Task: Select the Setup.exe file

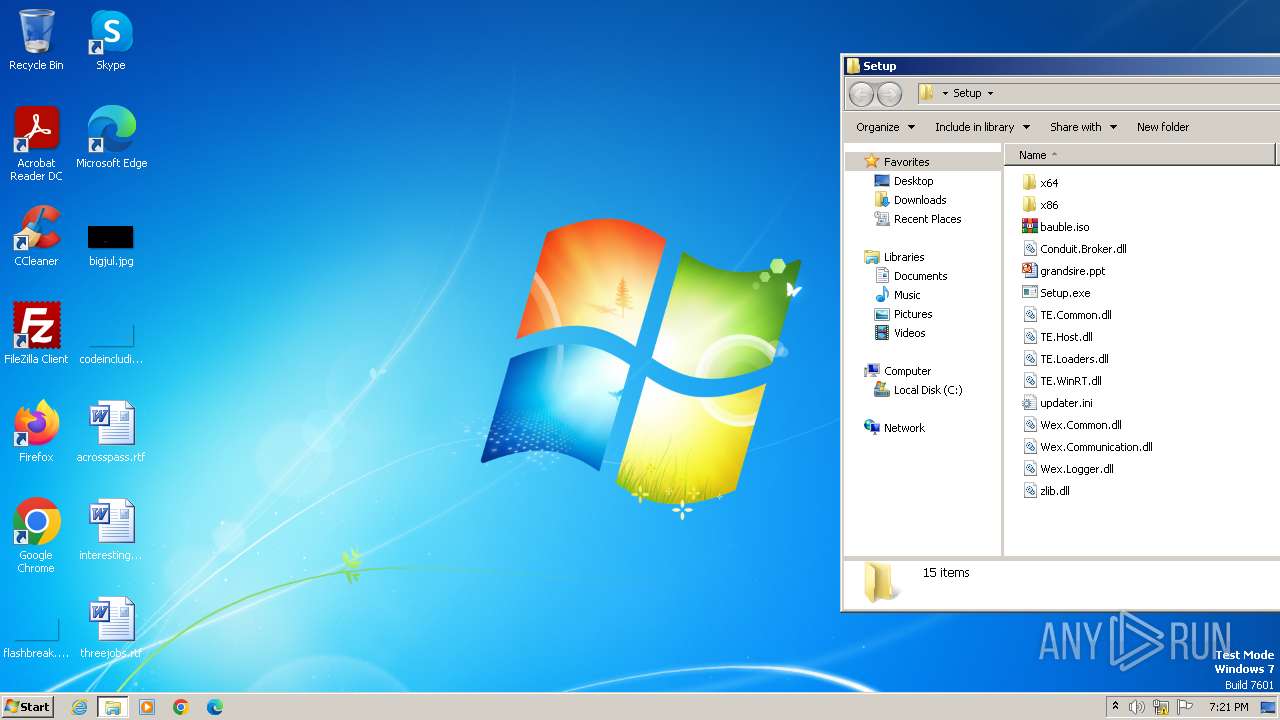Action: (1065, 293)
